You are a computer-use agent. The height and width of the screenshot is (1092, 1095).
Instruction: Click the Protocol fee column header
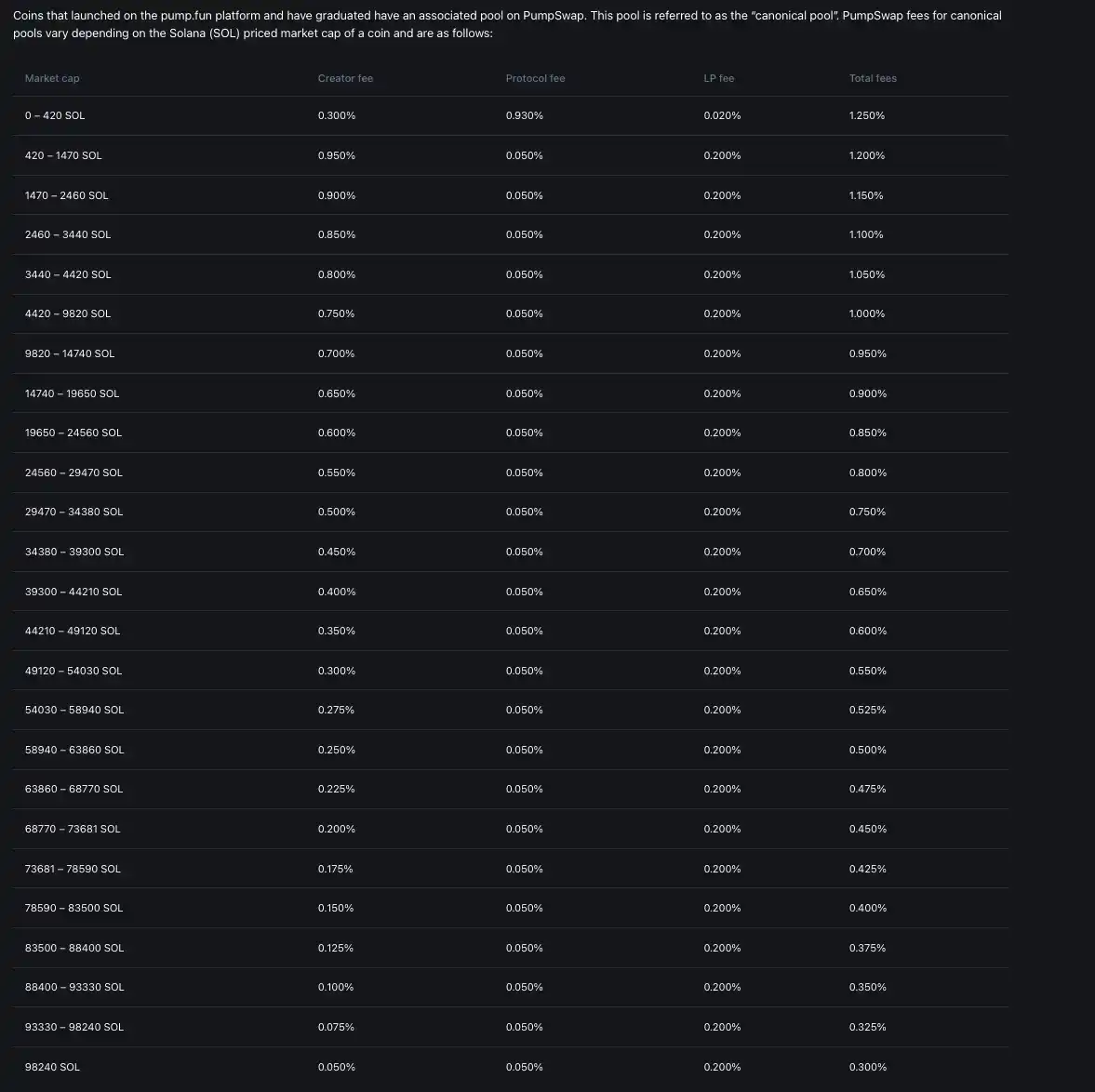535,78
